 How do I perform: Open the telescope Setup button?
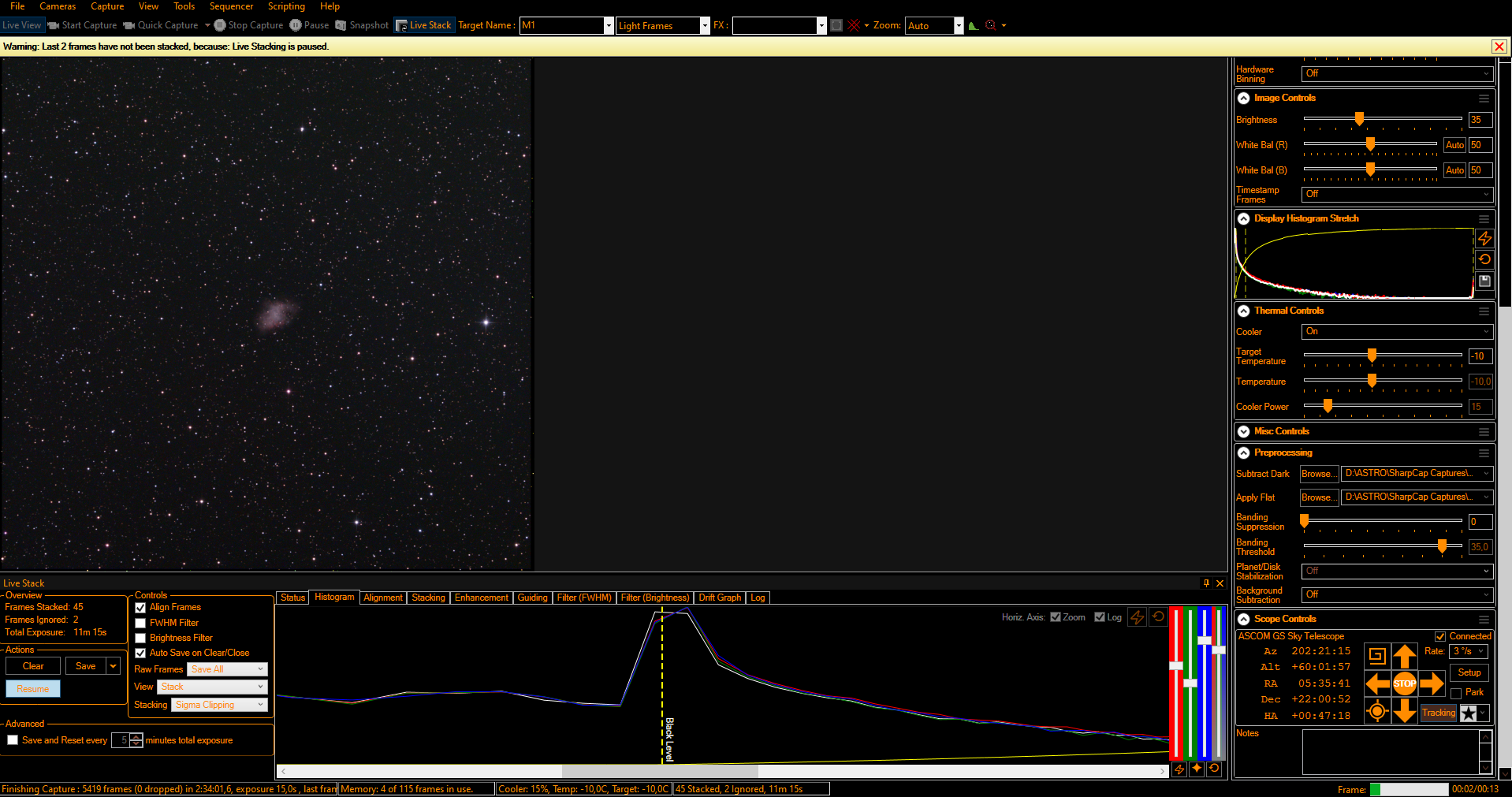[1469, 672]
